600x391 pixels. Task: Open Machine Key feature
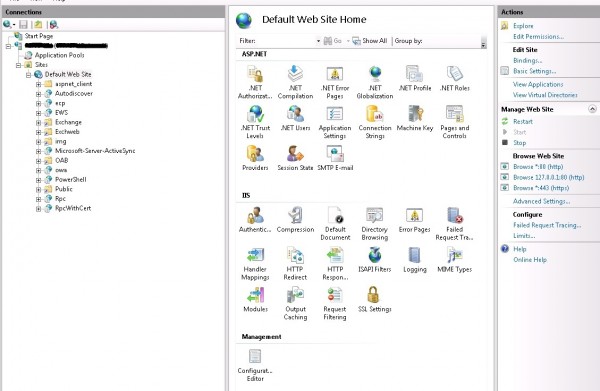415,118
